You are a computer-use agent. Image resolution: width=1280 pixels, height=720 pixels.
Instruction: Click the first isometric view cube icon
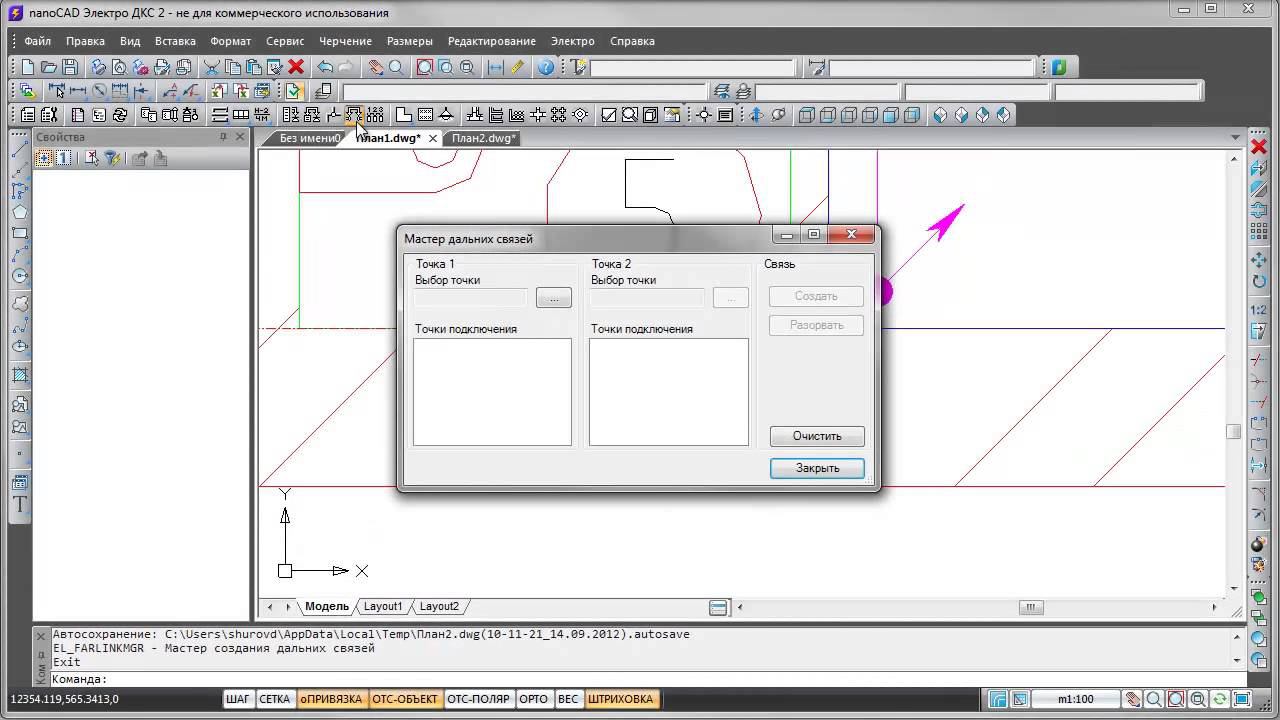[941, 115]
